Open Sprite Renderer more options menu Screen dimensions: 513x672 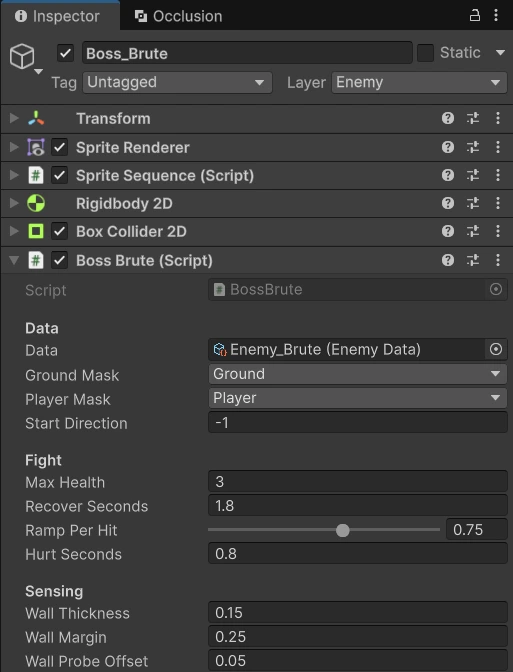click(x=498, y=147)
